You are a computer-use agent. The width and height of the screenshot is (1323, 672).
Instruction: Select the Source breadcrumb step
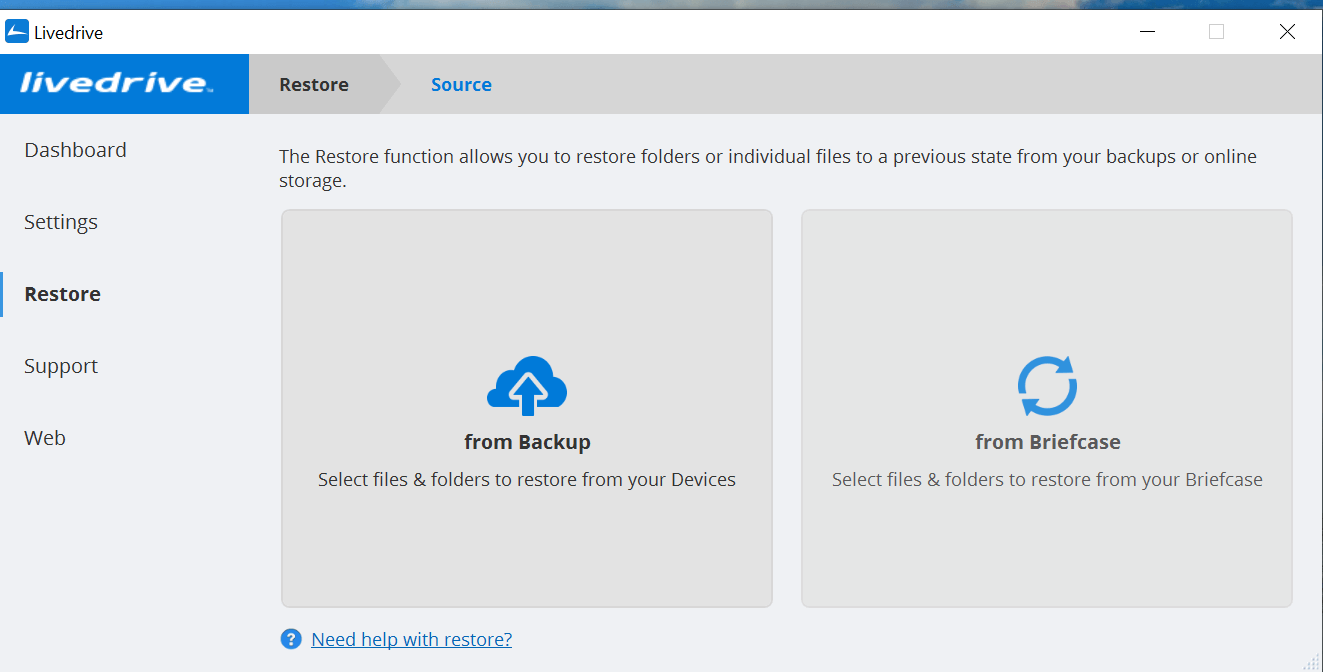(461, 84)
